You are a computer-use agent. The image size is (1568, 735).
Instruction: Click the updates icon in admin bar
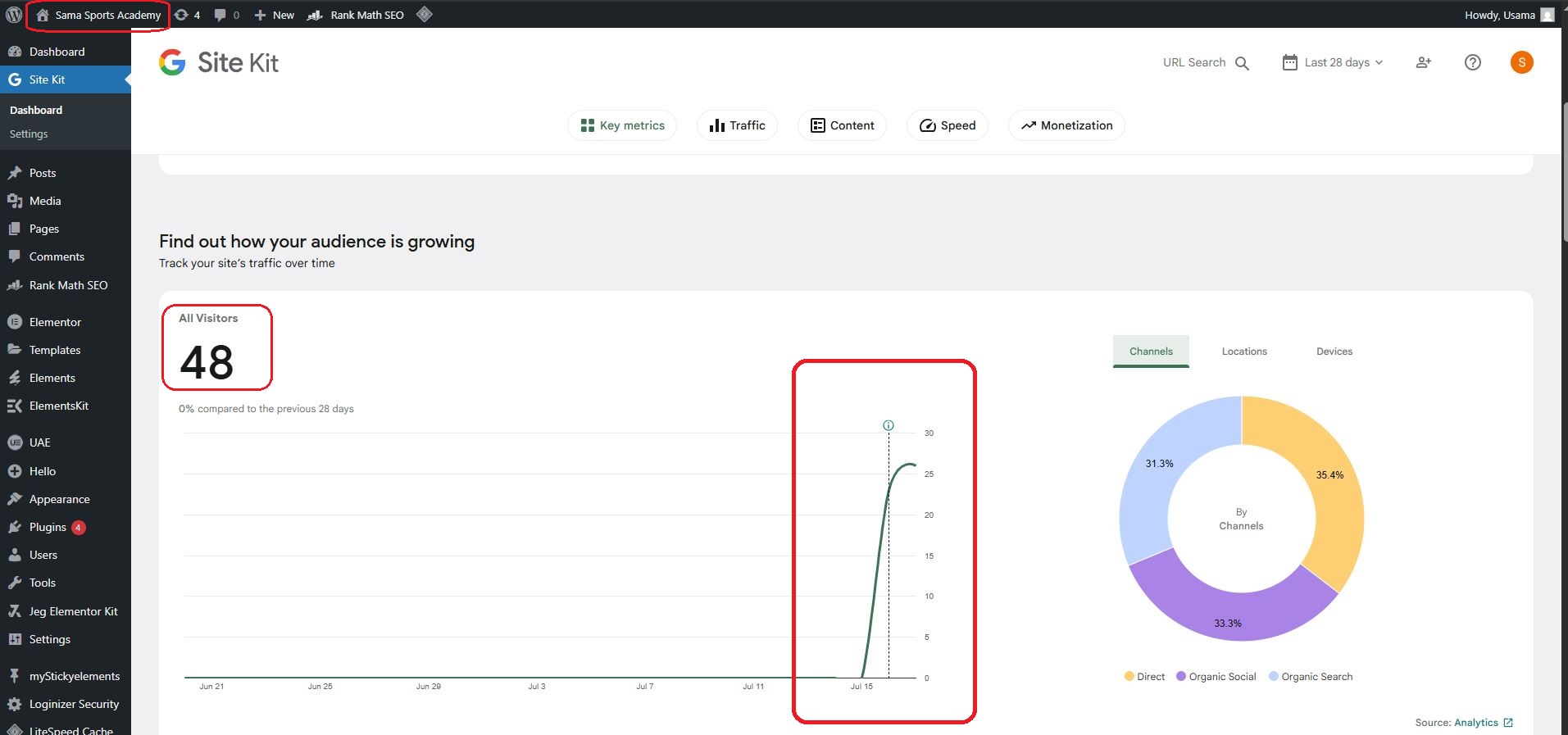[182, 15]
